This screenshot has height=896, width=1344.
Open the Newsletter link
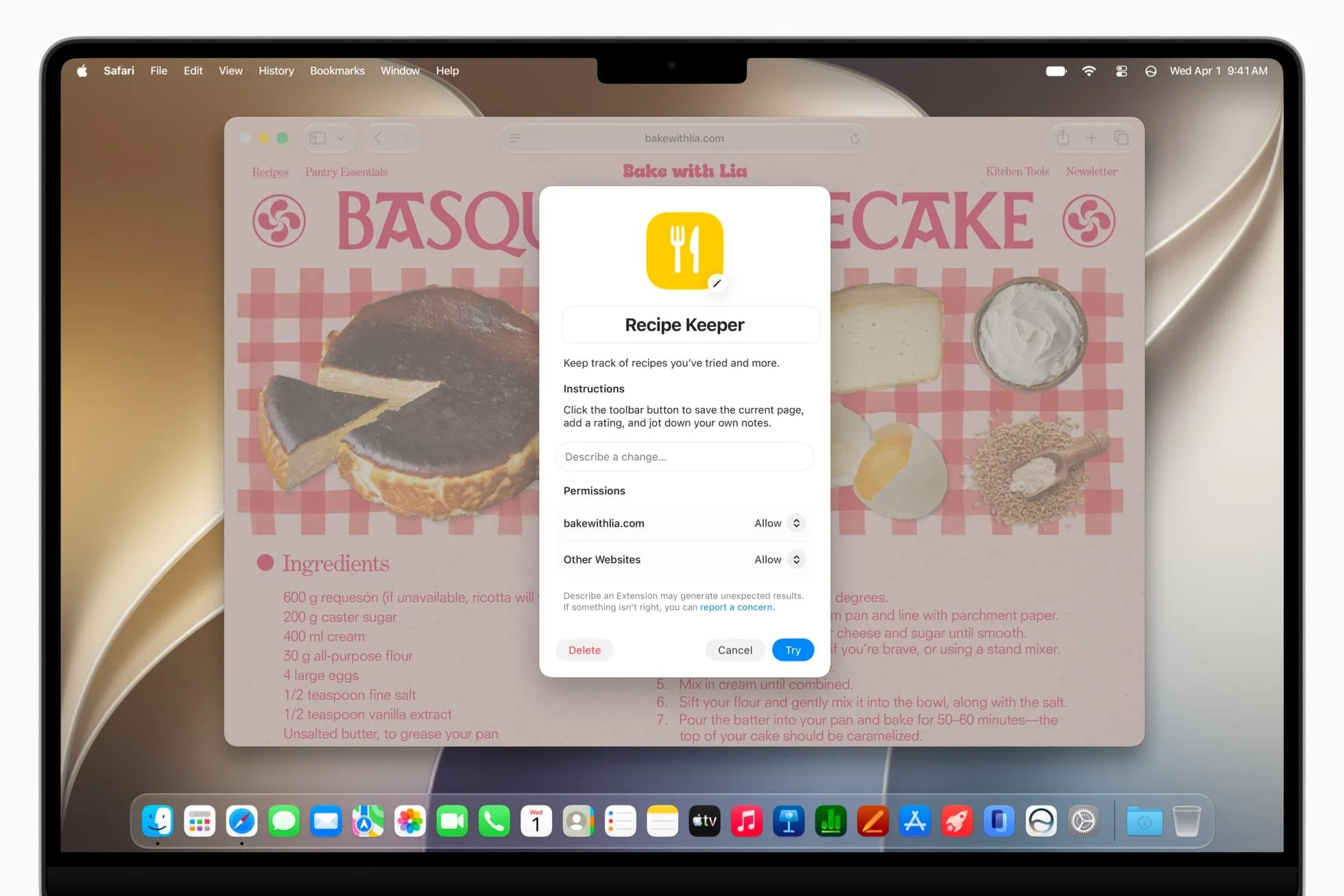pos(1092,171)
